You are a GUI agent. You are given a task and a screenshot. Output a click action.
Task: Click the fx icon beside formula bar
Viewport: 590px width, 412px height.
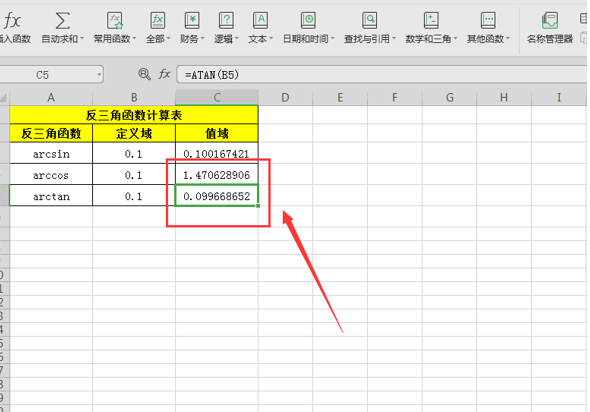coord(164,74)
